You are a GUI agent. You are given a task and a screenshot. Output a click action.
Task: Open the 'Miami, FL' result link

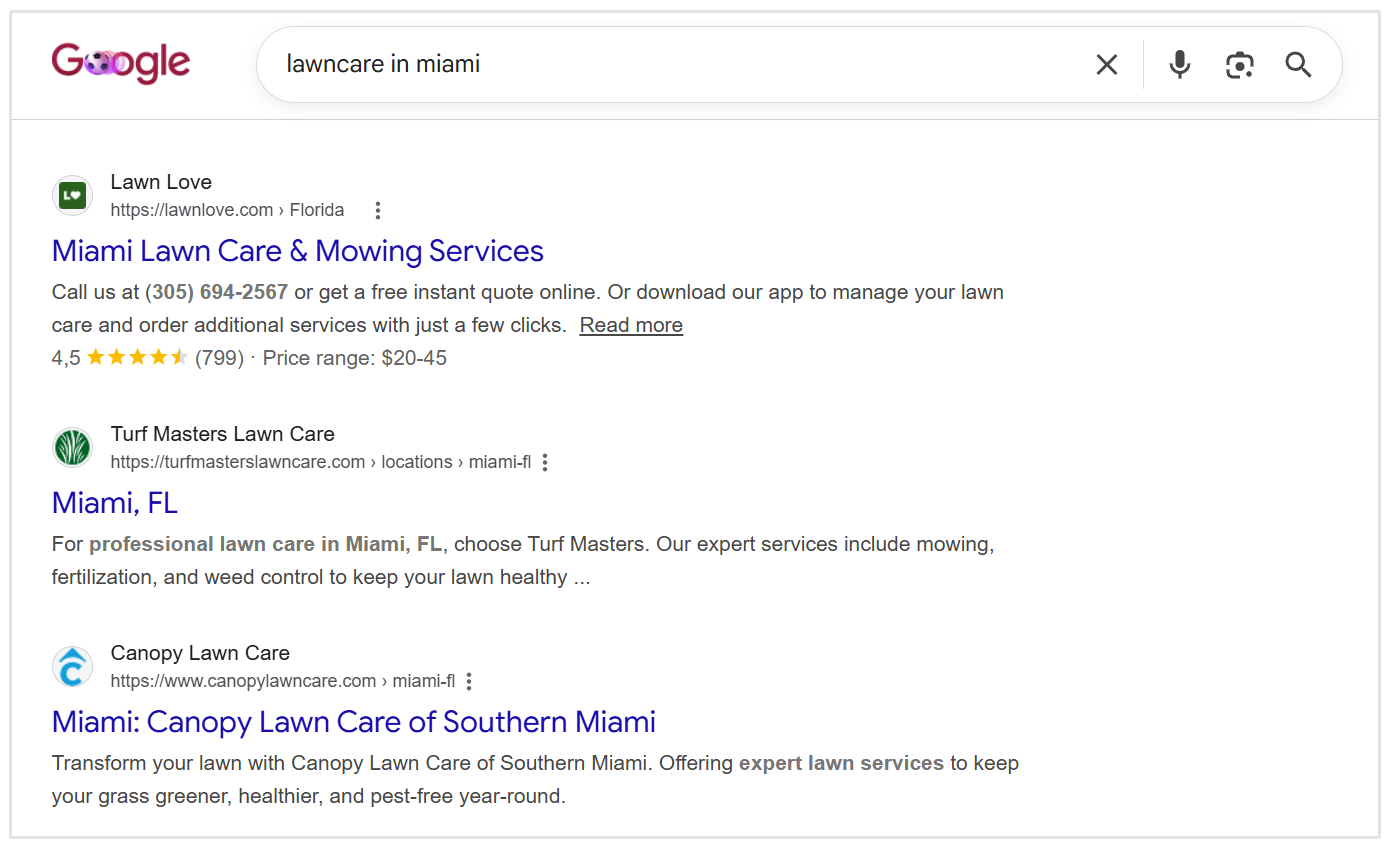pyautogui.click(x=115, y=503)
